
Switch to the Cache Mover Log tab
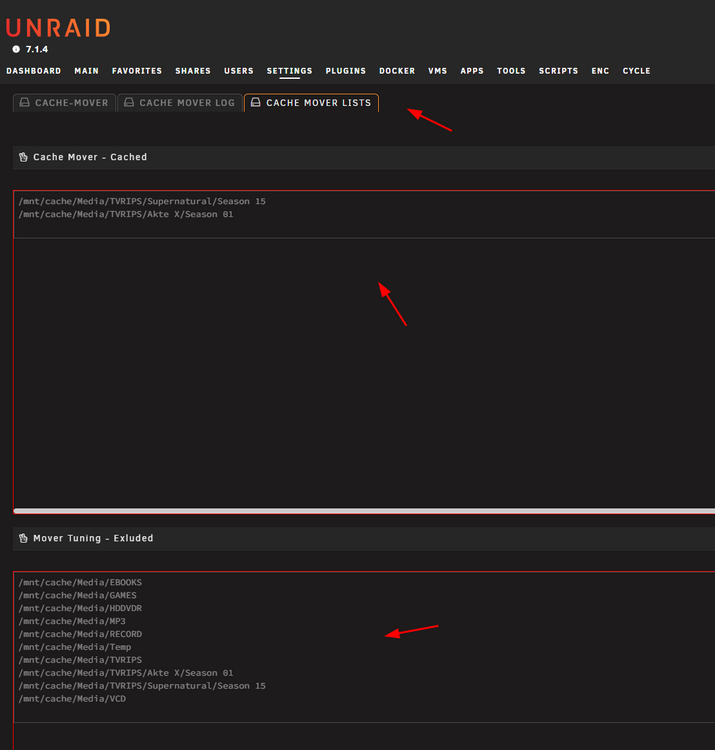[180, 103]
